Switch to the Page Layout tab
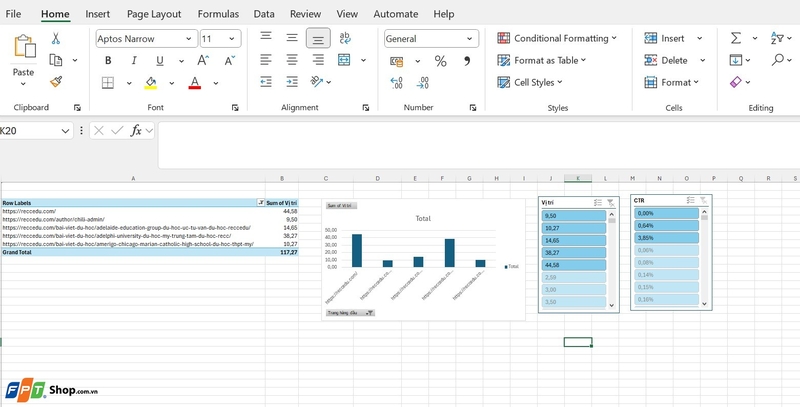This screenshot has width=800, height=407. tap(154, 14)
